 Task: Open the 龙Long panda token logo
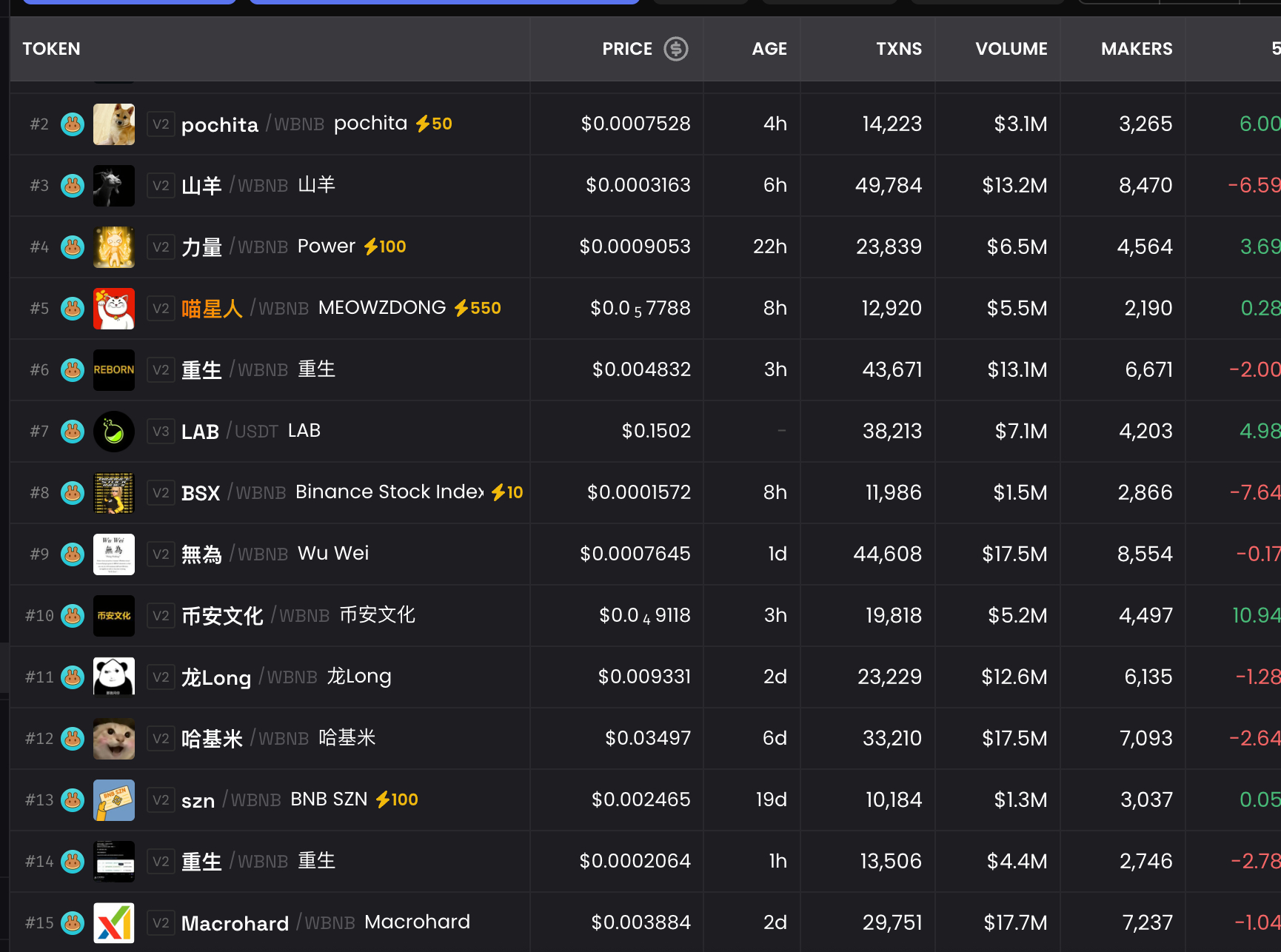[x=114, y=677]
